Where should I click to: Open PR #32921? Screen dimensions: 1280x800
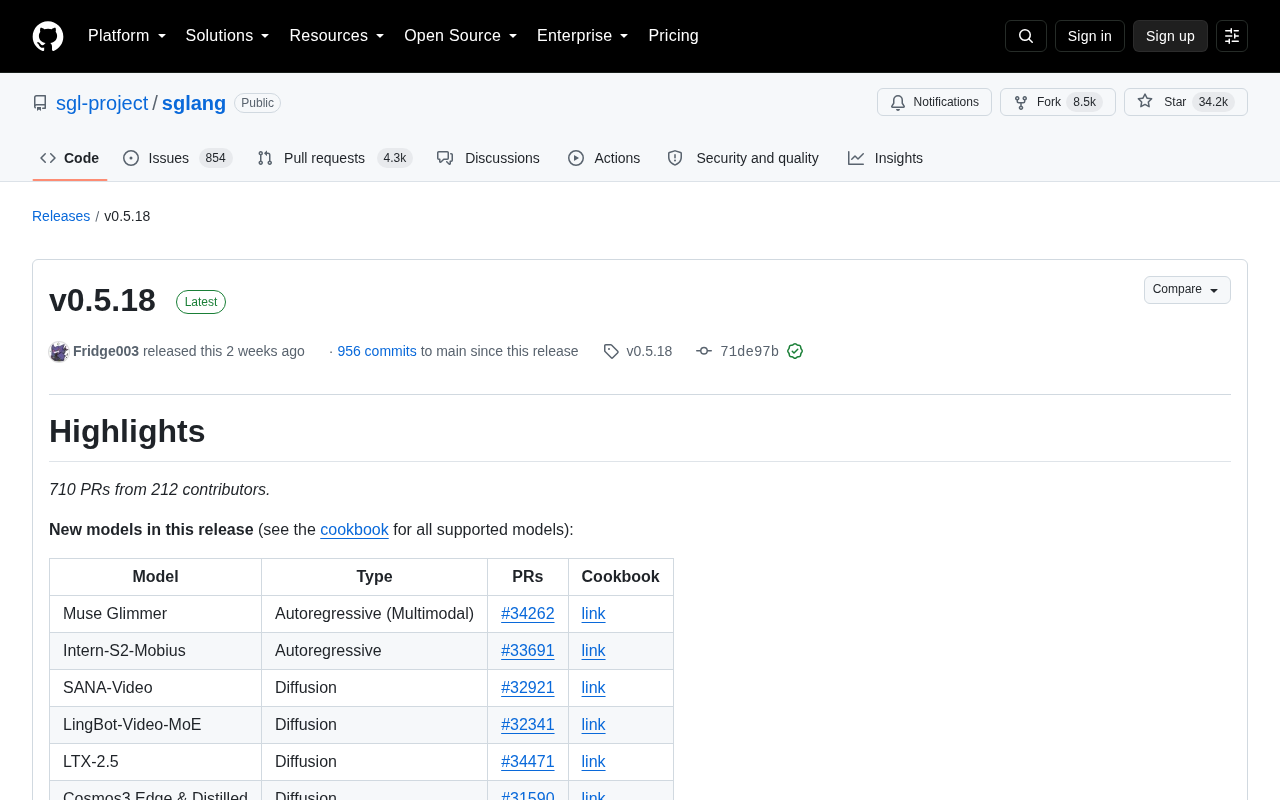point(528,688)
